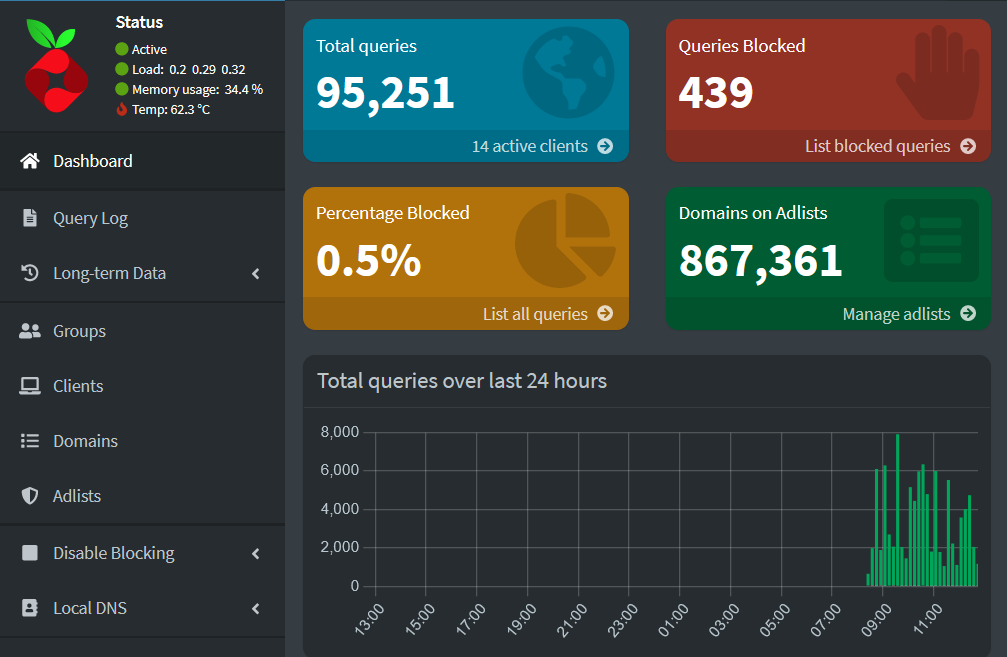Click the Active status indicator dot
The width and height of the screenshot is (1007, 657).
[x=122, y=48]
